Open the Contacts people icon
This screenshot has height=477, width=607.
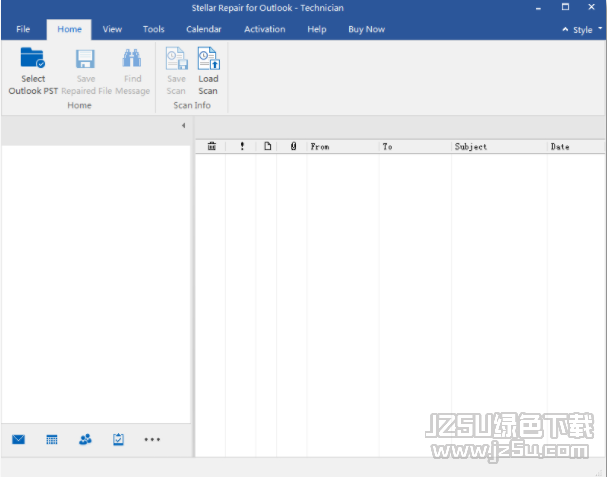coord(85,439)
